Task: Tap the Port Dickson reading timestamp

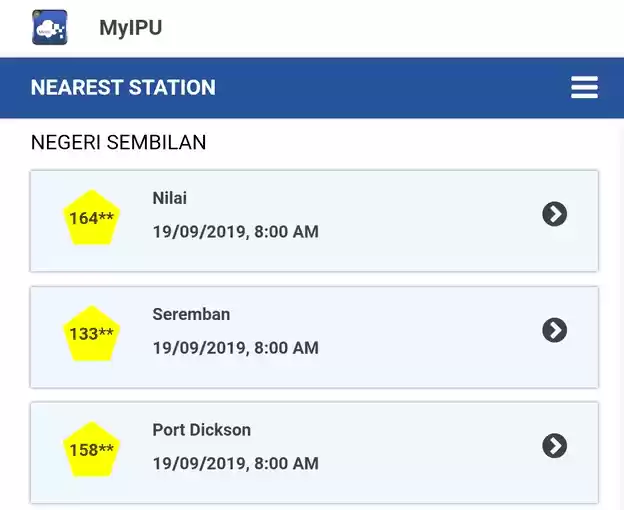Action: tap(236, 463)
